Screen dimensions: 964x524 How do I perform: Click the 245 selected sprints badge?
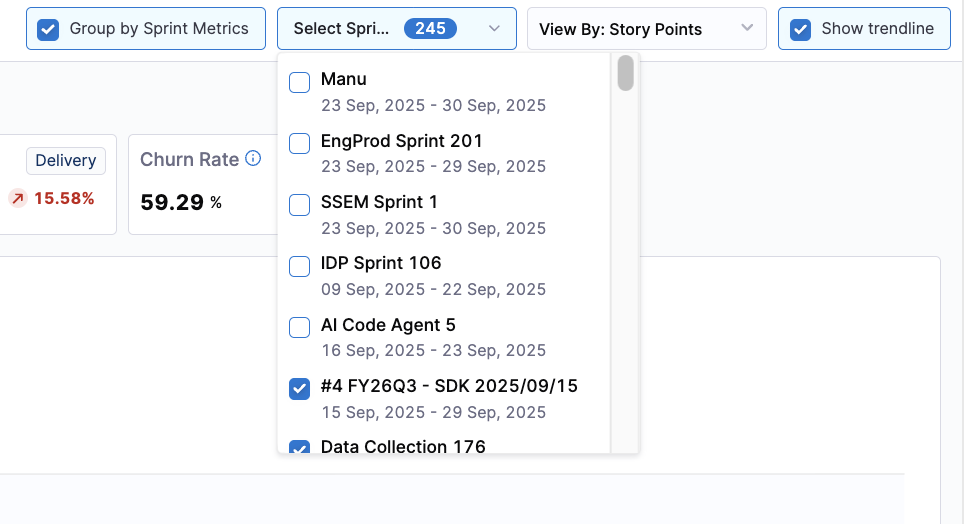coord(430,29)
